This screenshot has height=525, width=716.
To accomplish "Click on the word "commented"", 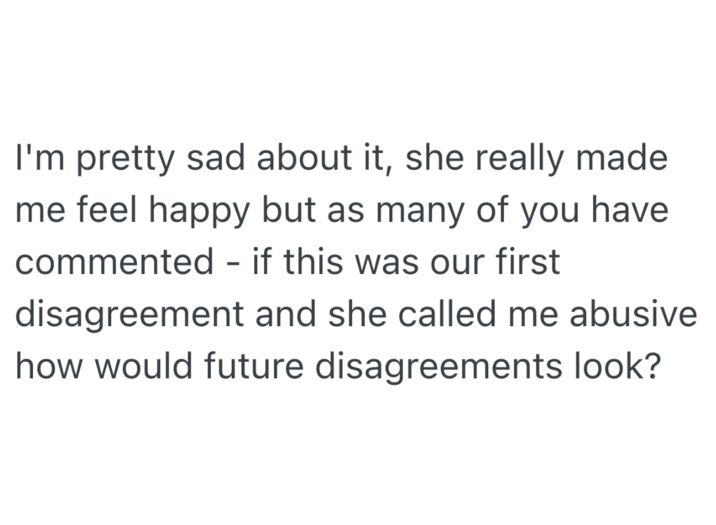I will [108, 264].
